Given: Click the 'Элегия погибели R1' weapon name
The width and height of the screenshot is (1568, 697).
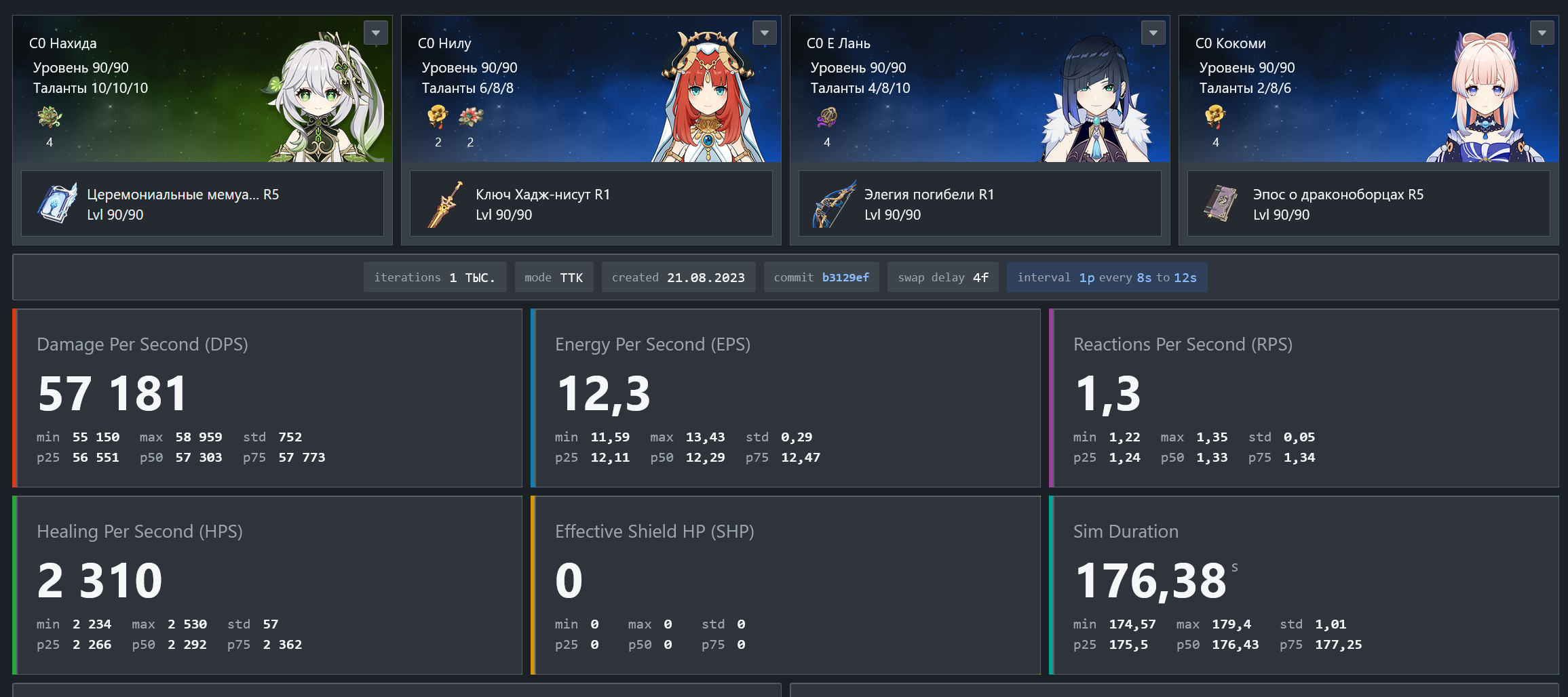Looking at the screenshot, I should 930,195.
